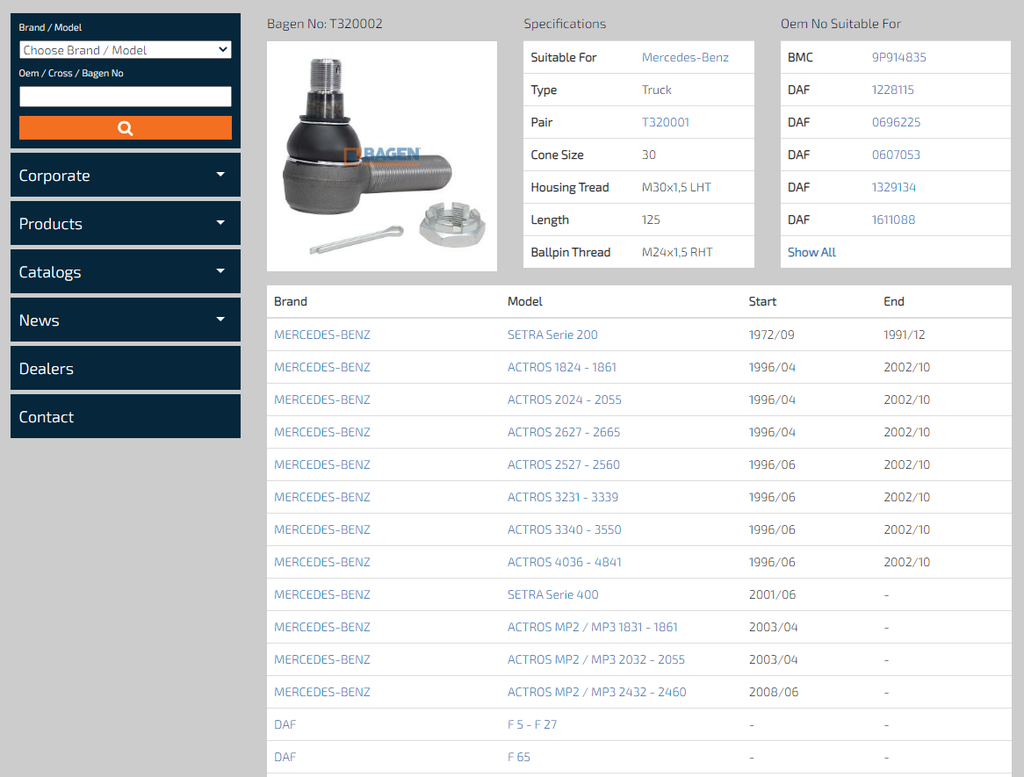Click the Model column header
This screenshot has width=1024, height=777.
click(525, 302)
